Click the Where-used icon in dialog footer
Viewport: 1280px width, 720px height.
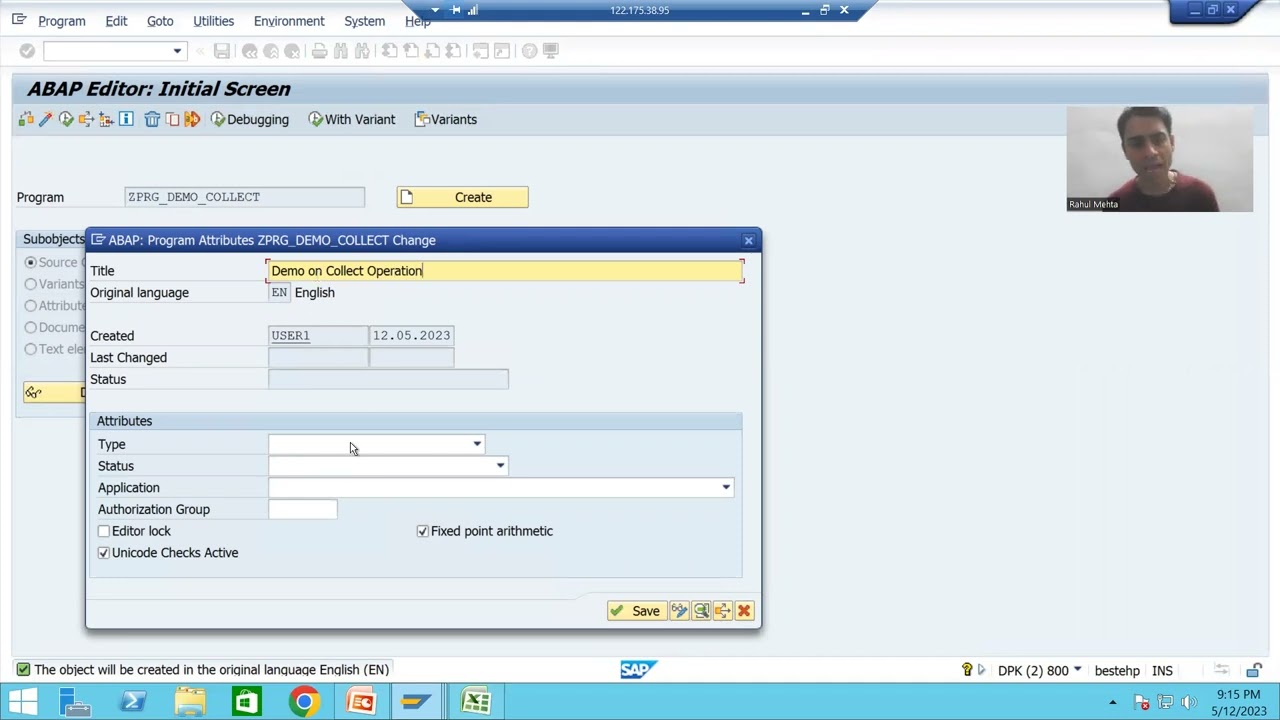tap(722, 611)
